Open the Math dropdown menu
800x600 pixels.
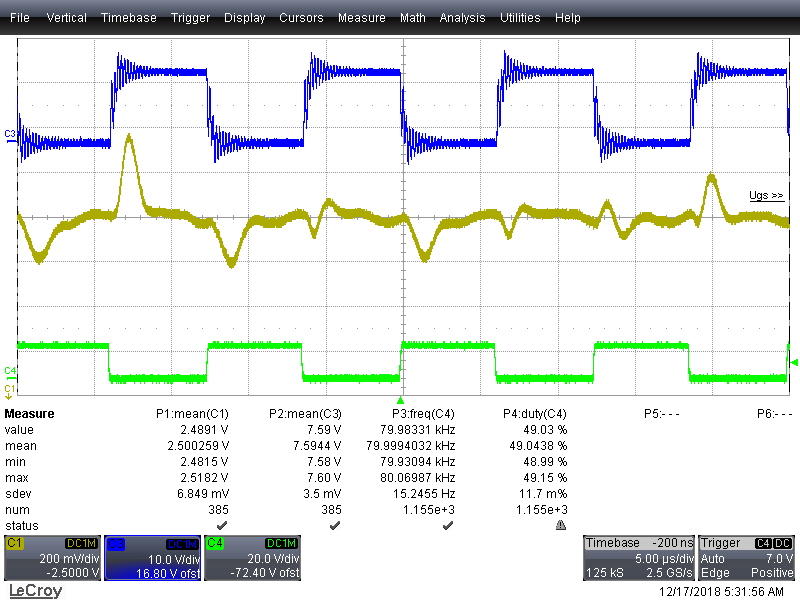412,17
